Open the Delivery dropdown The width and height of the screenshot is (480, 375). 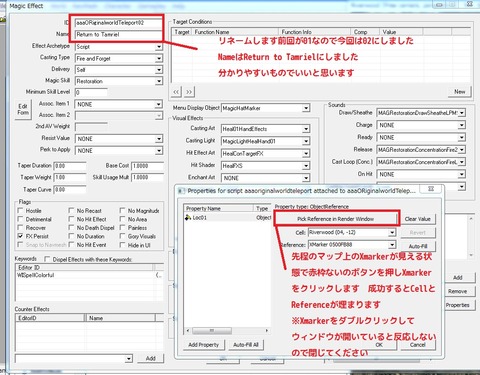(x=159, y=70)
